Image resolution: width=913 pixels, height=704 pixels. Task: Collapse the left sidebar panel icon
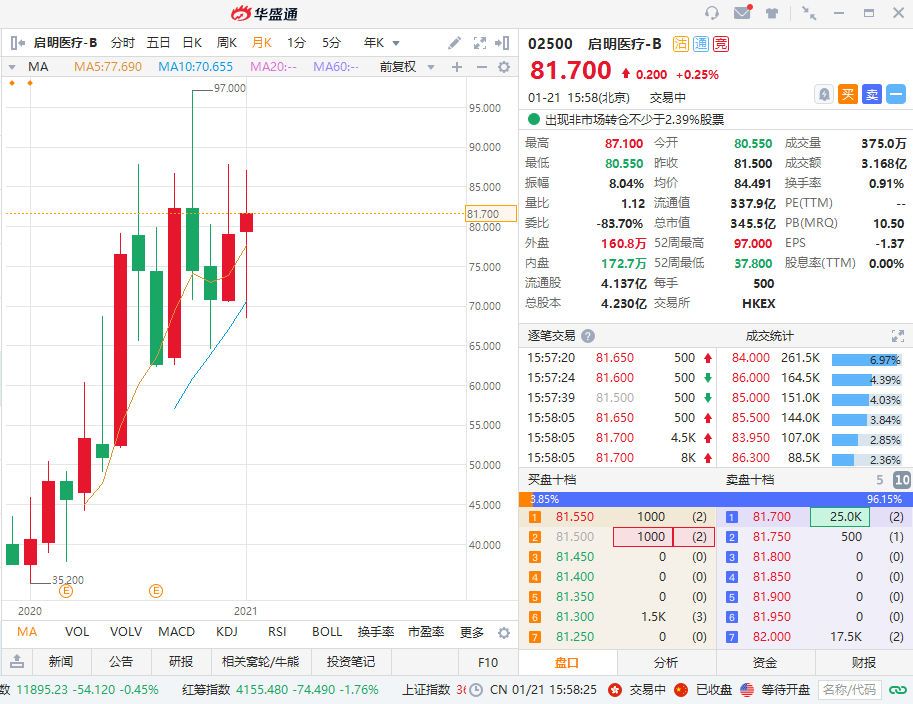[x=17, y=43]
